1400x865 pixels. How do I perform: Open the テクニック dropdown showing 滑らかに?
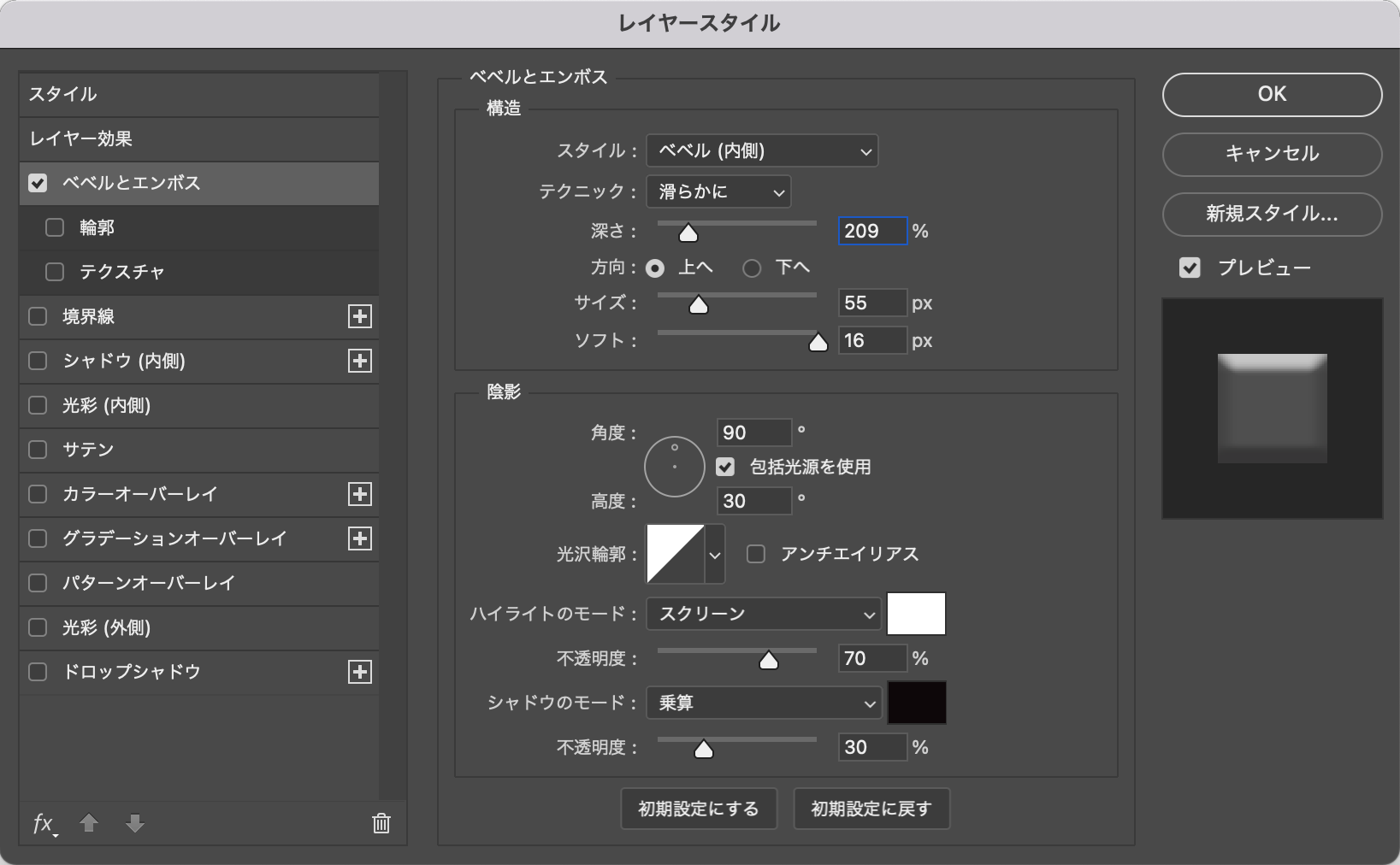pyautogui.click(x=718, y=192)
